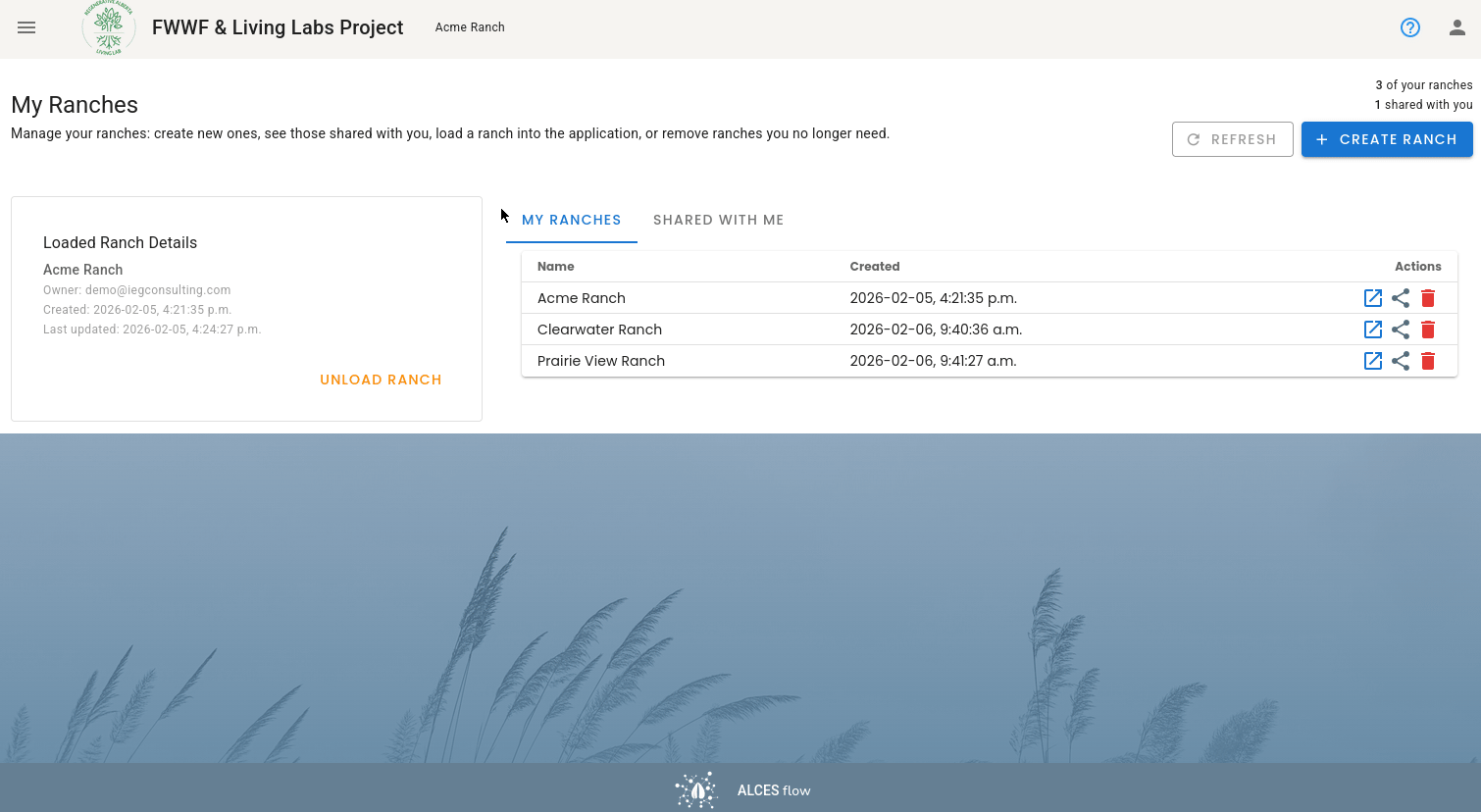
Task: Open the hamburger navigation menu
Action: coord(26,27)
